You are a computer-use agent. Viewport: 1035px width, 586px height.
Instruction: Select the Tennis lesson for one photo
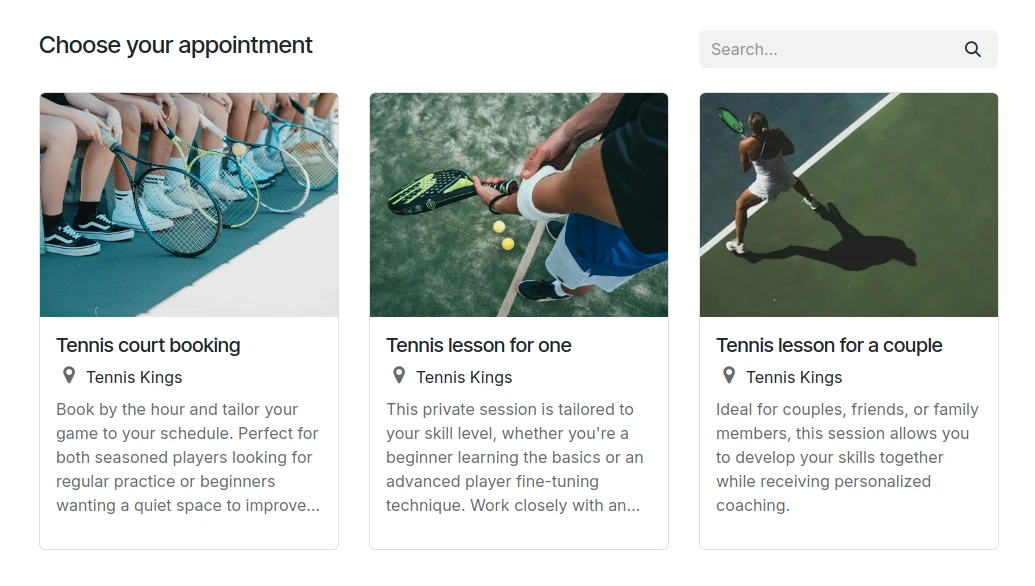[519, 205]
